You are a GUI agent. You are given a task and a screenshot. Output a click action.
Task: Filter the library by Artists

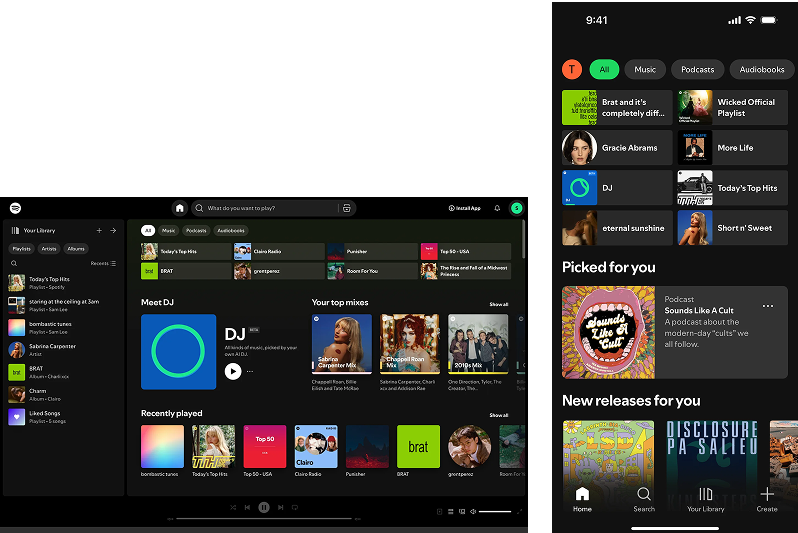pos(49,249)
